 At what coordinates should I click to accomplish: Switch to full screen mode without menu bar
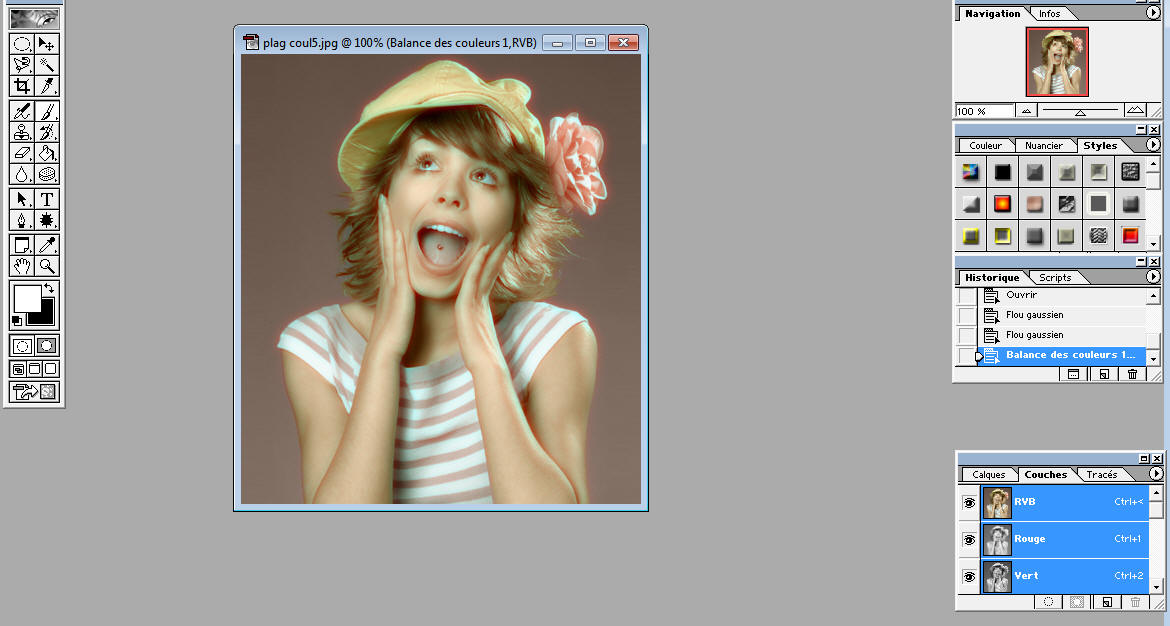[50, 369]
